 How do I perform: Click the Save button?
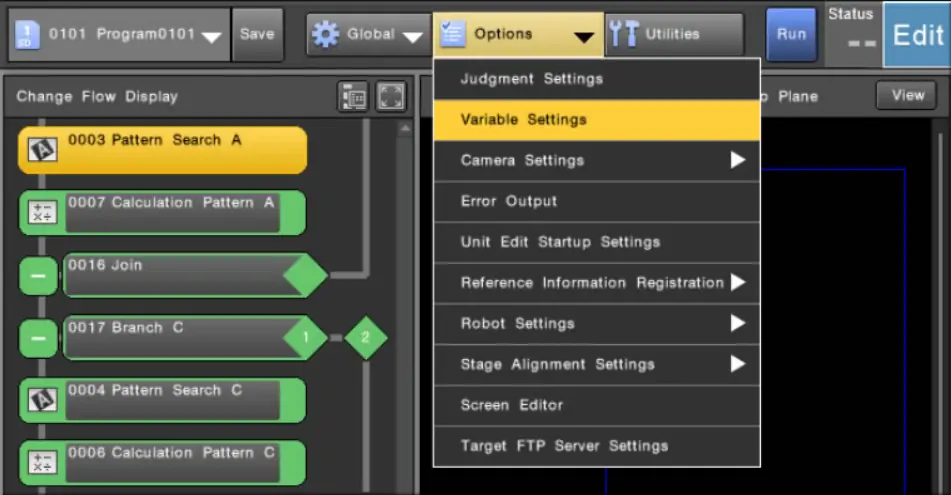[257, 35]
